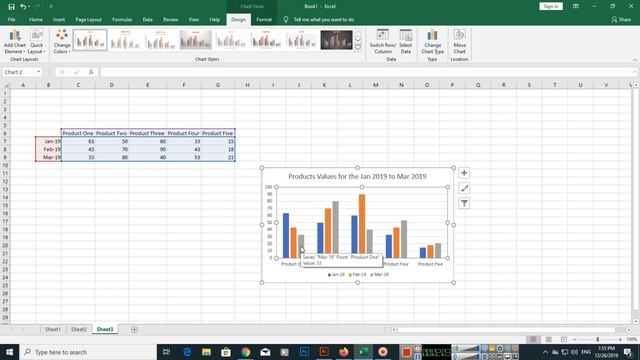Open Quick Layout options

coord(36,41)
